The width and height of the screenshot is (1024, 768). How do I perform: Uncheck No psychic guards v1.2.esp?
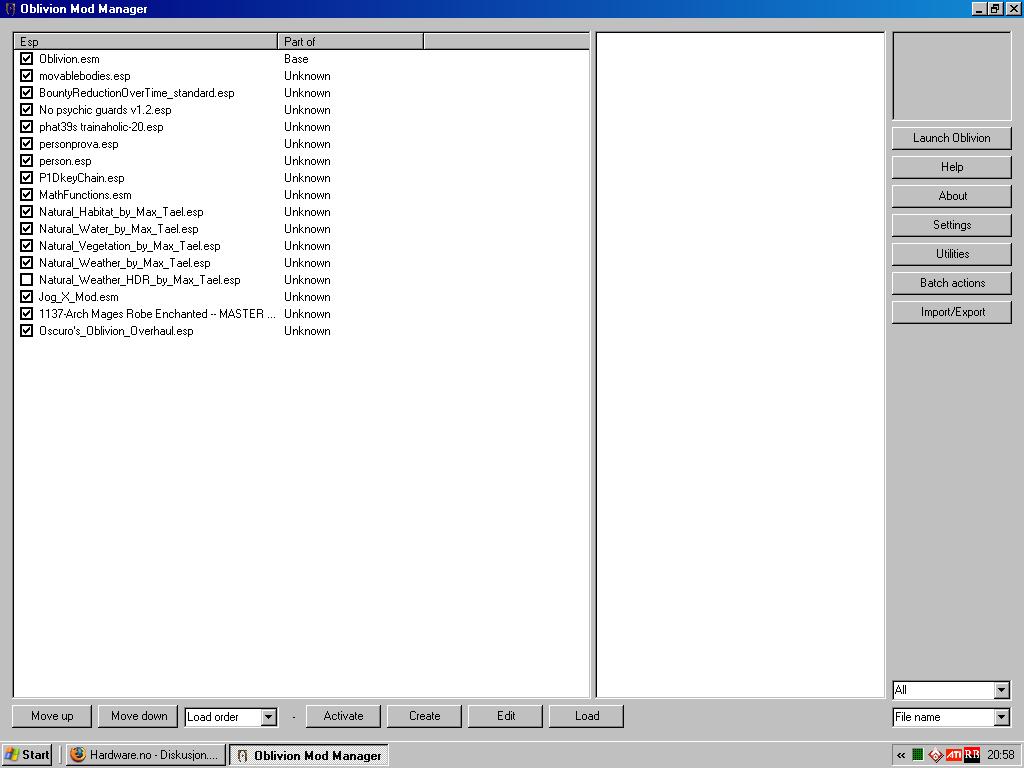coord(26,110)
